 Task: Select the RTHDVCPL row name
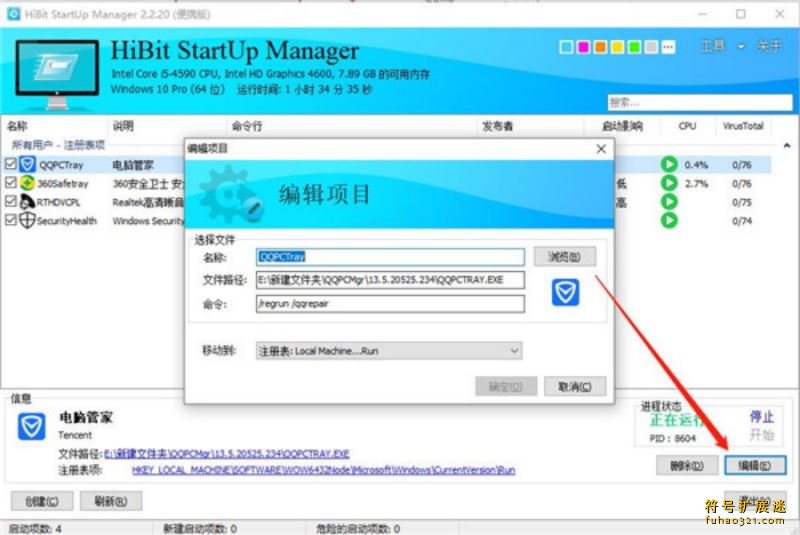(x=58, y=202)
